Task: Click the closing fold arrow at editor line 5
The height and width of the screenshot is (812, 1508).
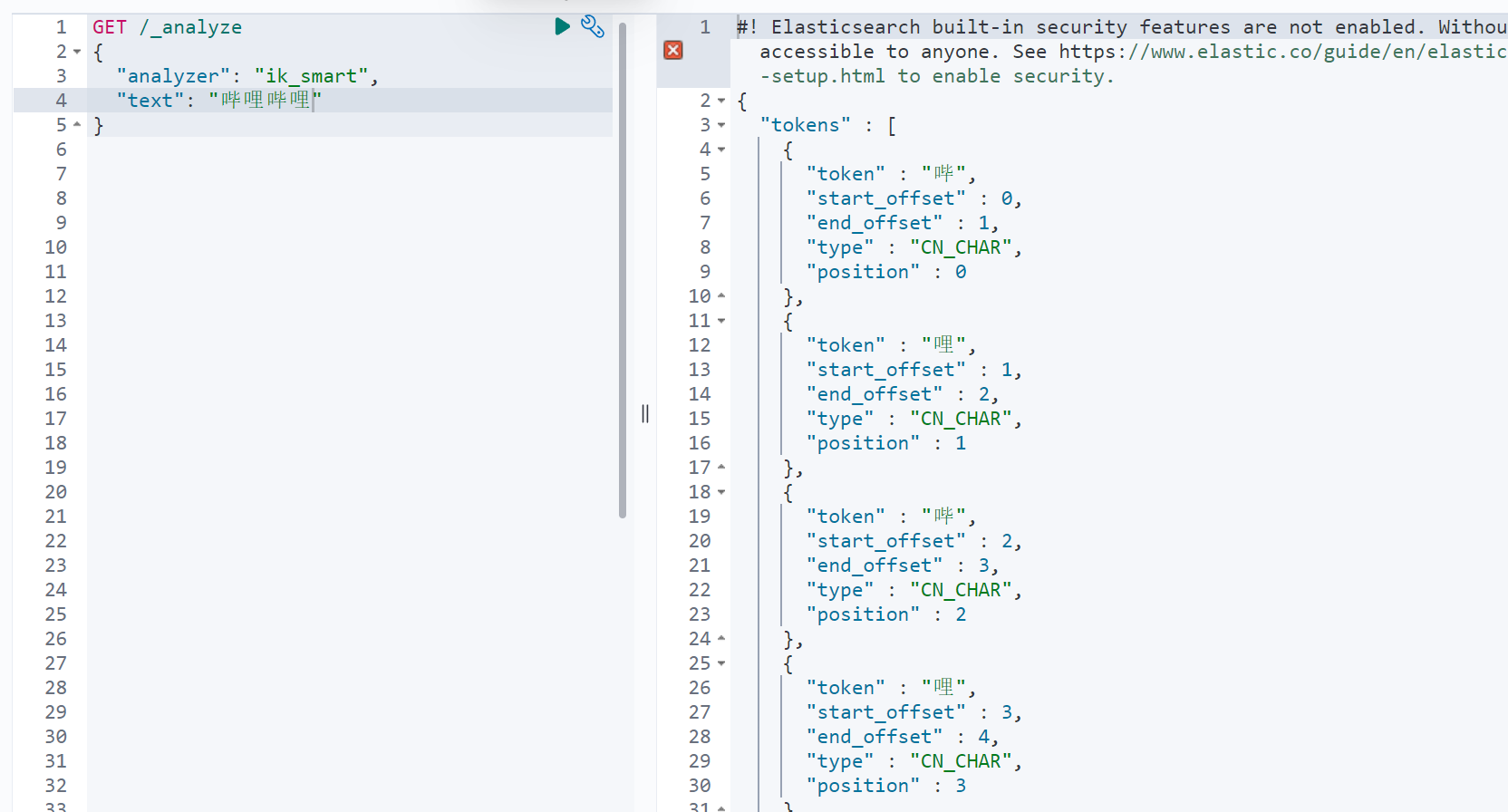Action: tap(77, 124)
